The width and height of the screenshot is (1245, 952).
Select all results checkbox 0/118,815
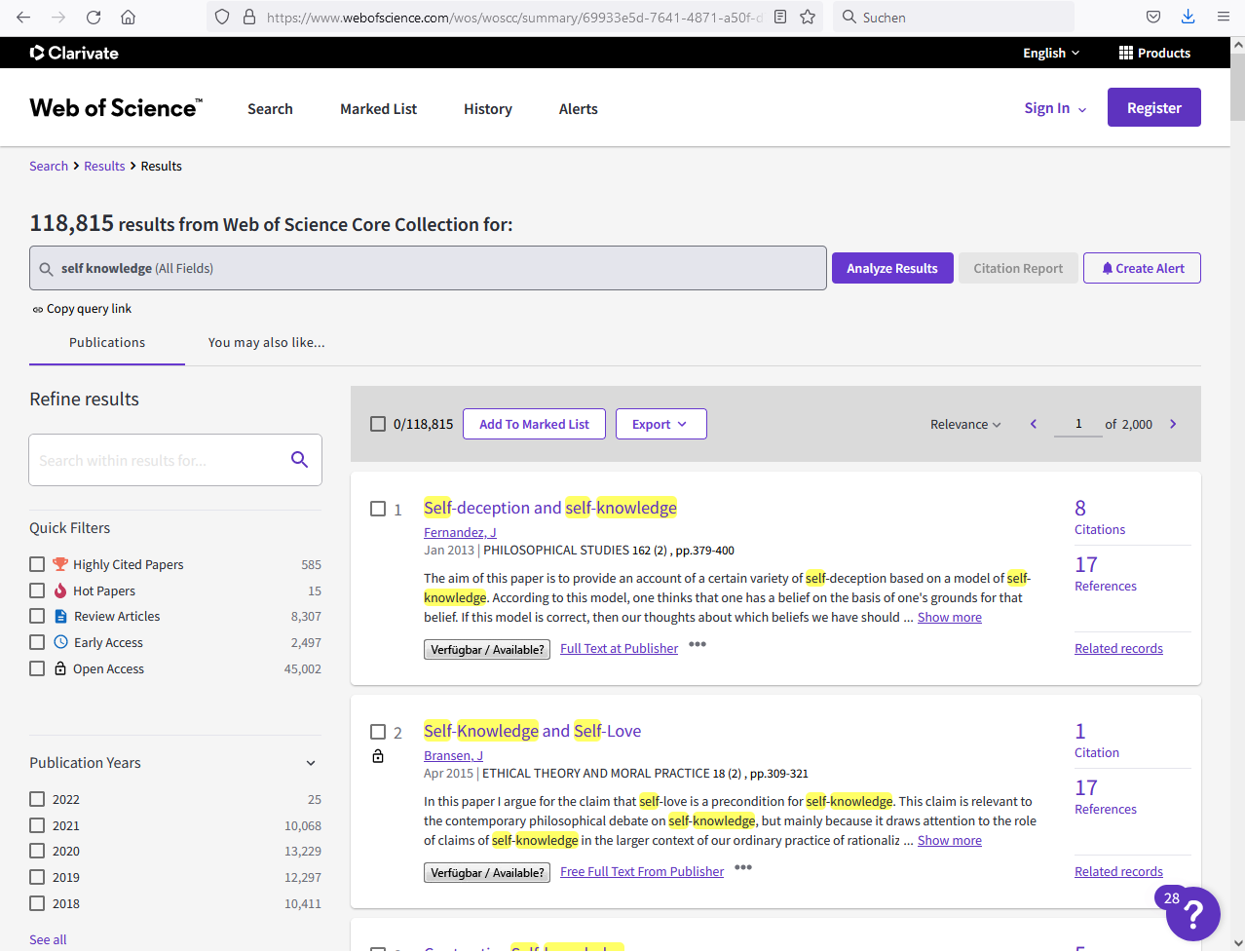[378, 424]
